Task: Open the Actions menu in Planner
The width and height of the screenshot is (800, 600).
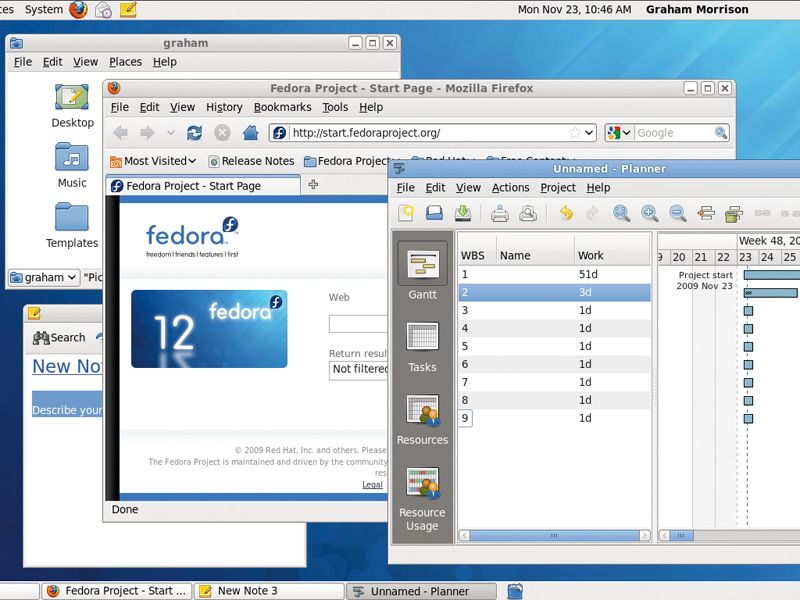Action: (510, 188)
